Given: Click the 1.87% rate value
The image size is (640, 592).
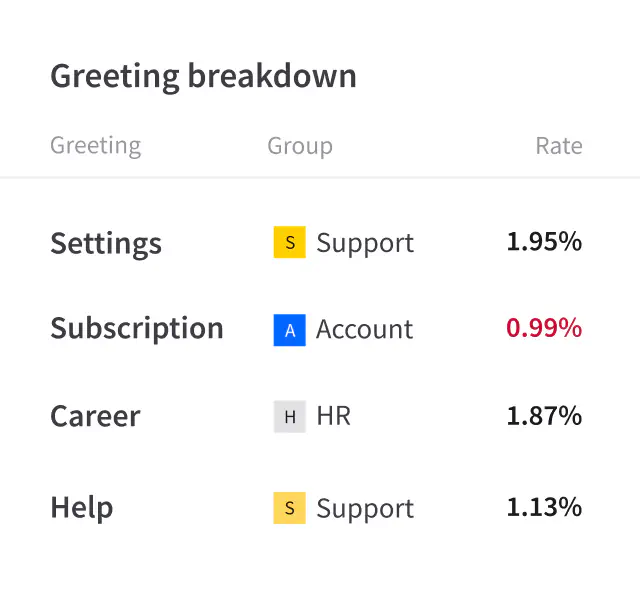Looking at the screenshot, I should pyautogui.click(x=544, y=416).
